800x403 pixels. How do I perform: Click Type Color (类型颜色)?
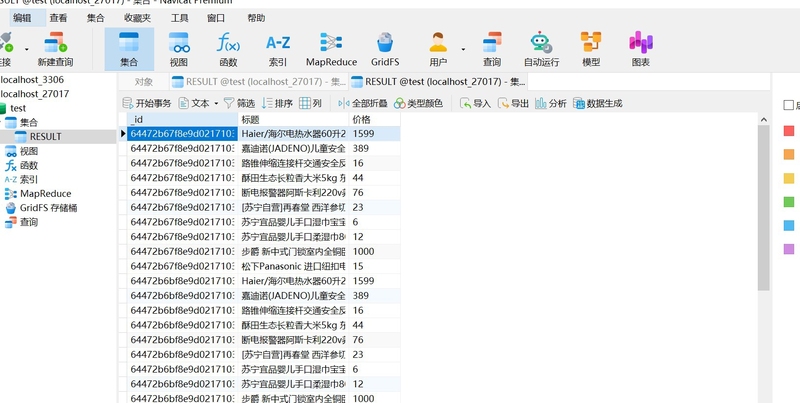tap(418, 104)
